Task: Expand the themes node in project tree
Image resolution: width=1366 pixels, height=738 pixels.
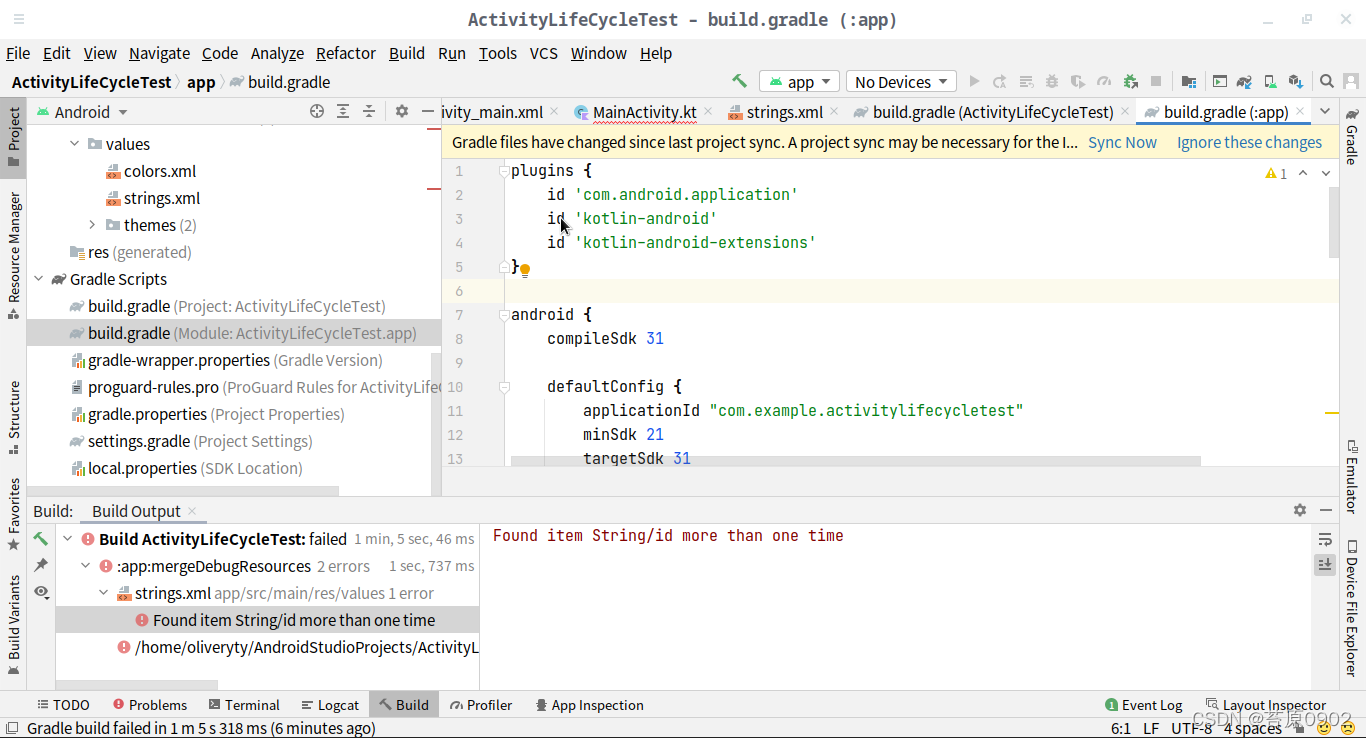Action: [x=92, y=224]
